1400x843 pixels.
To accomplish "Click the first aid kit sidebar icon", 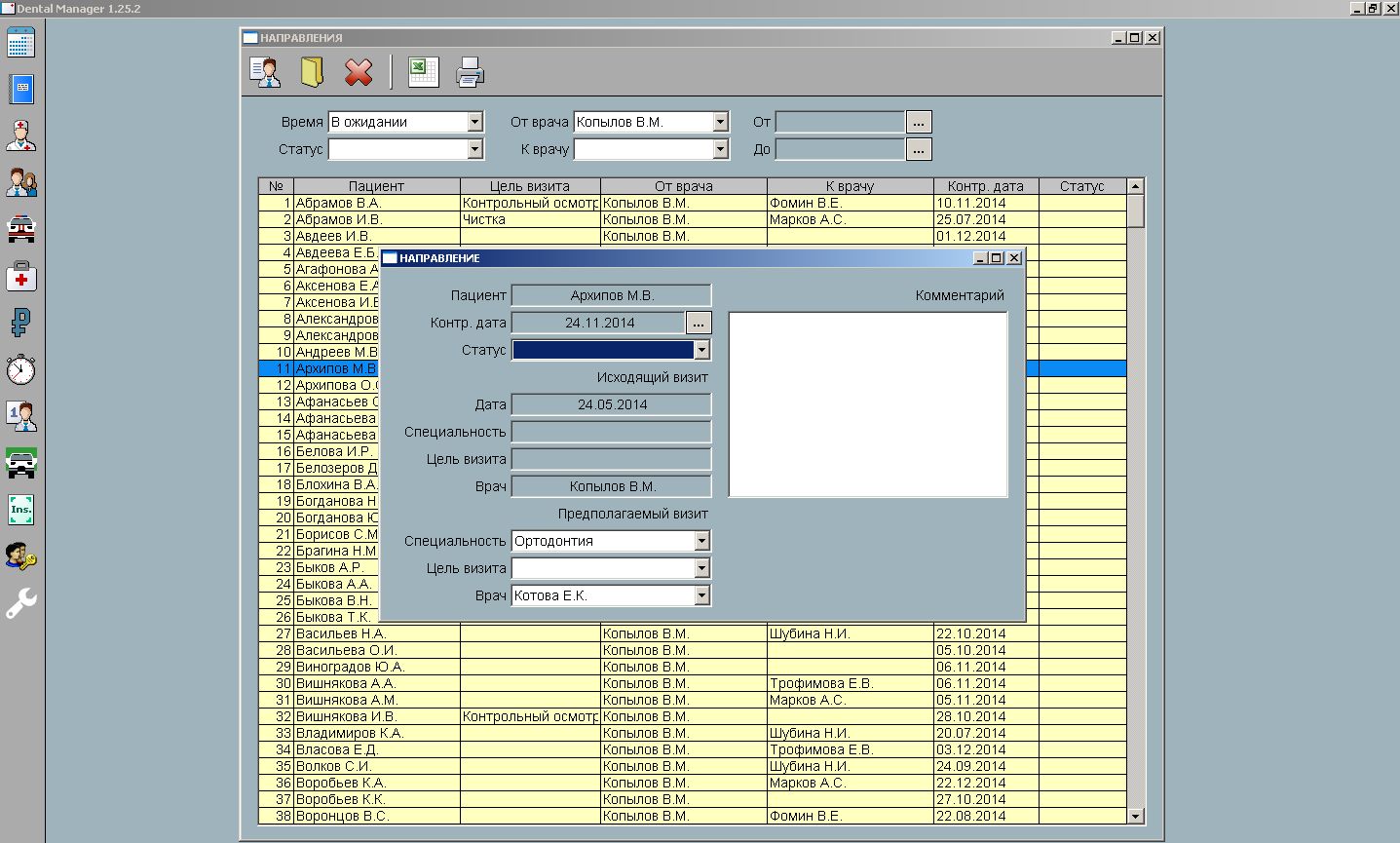I will pyautogui.click(x=20, y=277).
